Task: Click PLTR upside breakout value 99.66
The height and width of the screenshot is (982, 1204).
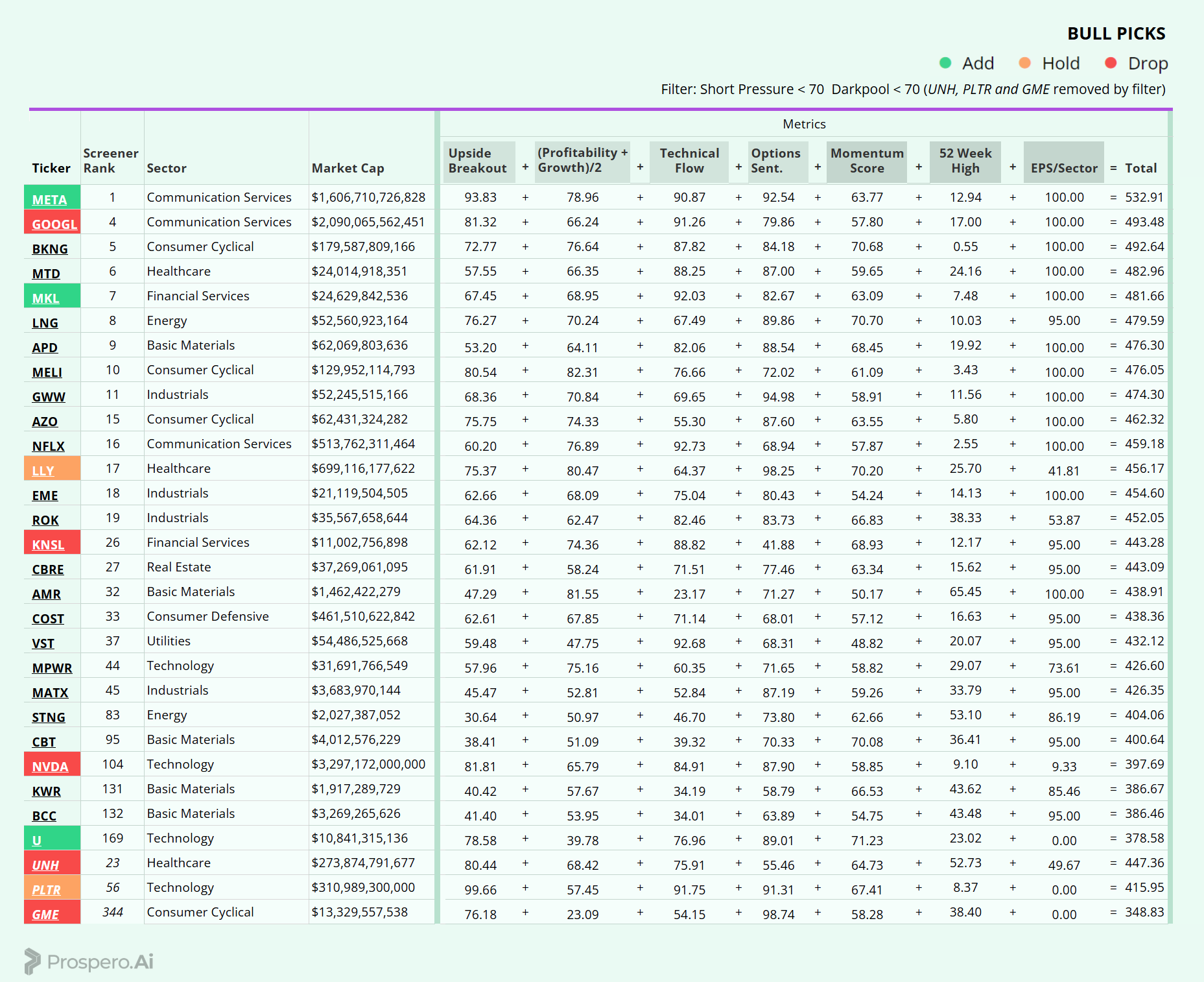Action: coord(480,890)
